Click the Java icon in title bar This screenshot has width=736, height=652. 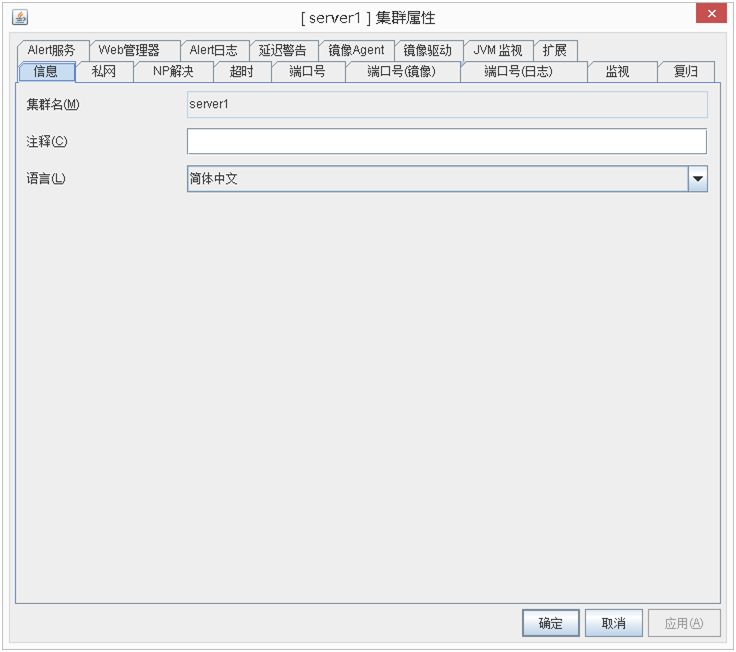(20, 17)
